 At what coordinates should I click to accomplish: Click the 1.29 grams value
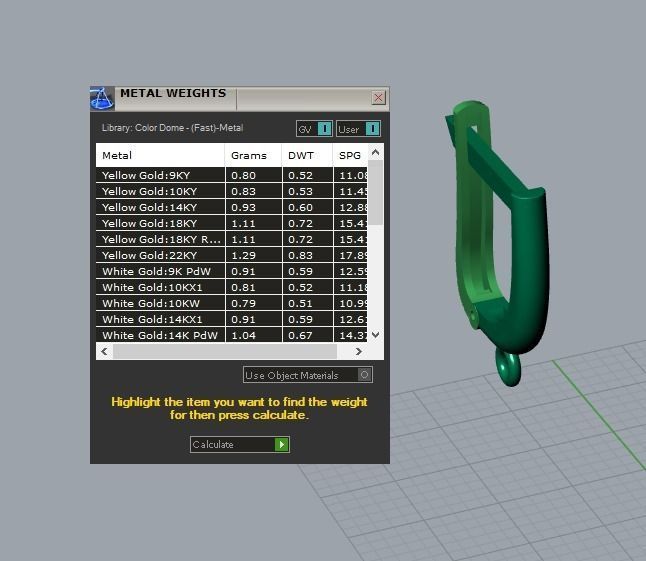[243, 256]
